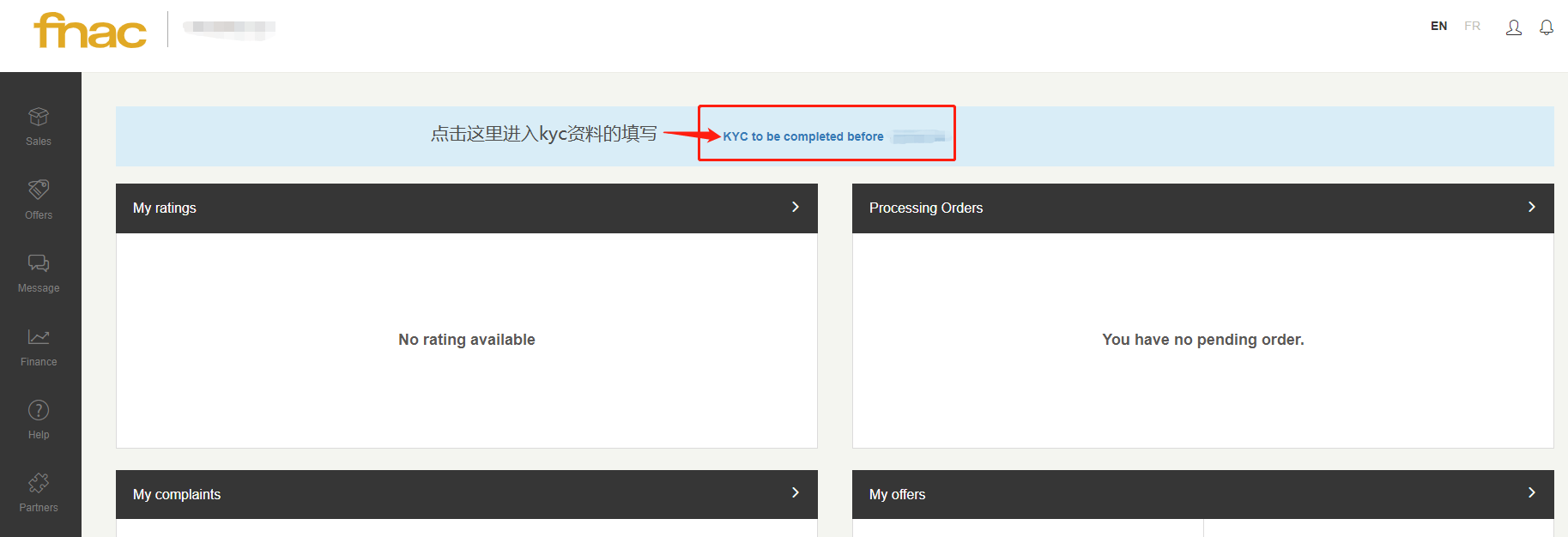Open the Finance chart icon
1568x537 pixels.
[x=39, y=337]
